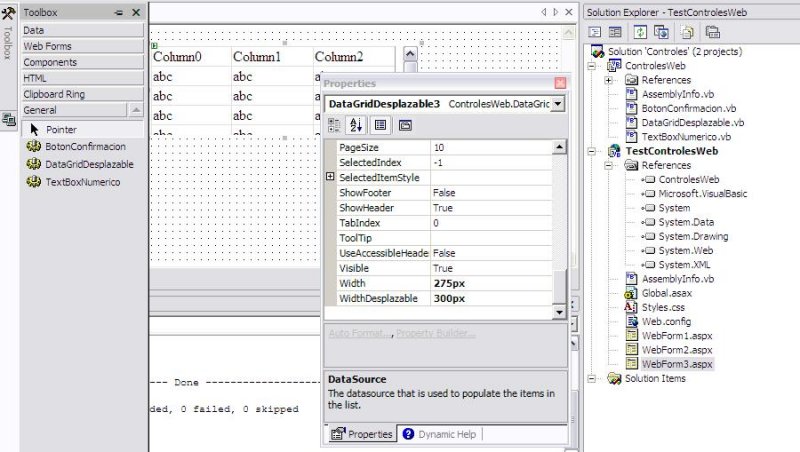Click the Property Builder link
The image size is (800, 452).
click(436, 333)
